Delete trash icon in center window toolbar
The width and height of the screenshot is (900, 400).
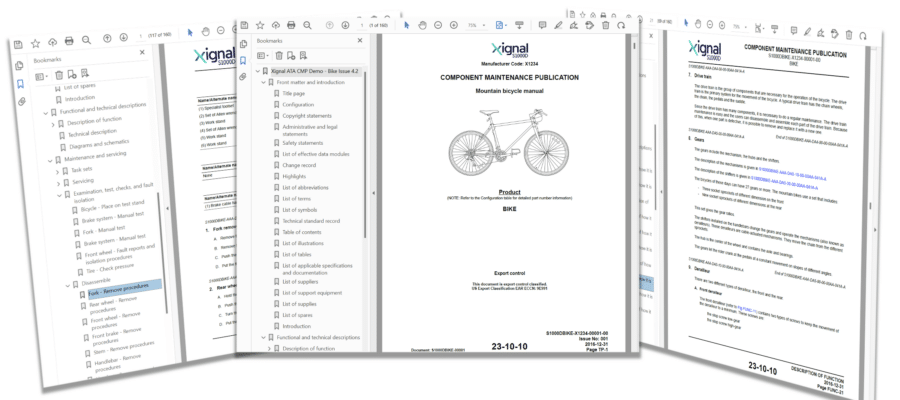(605, 25)
